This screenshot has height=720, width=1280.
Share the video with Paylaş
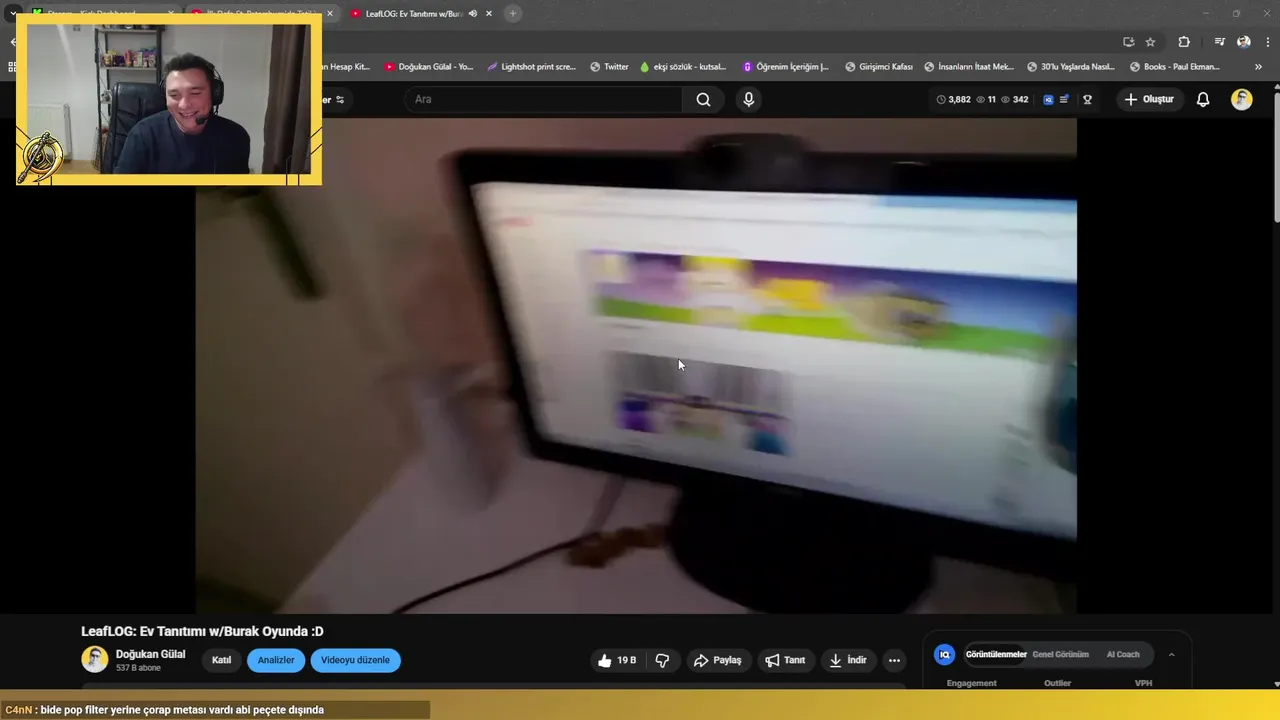tap(717, 660)
